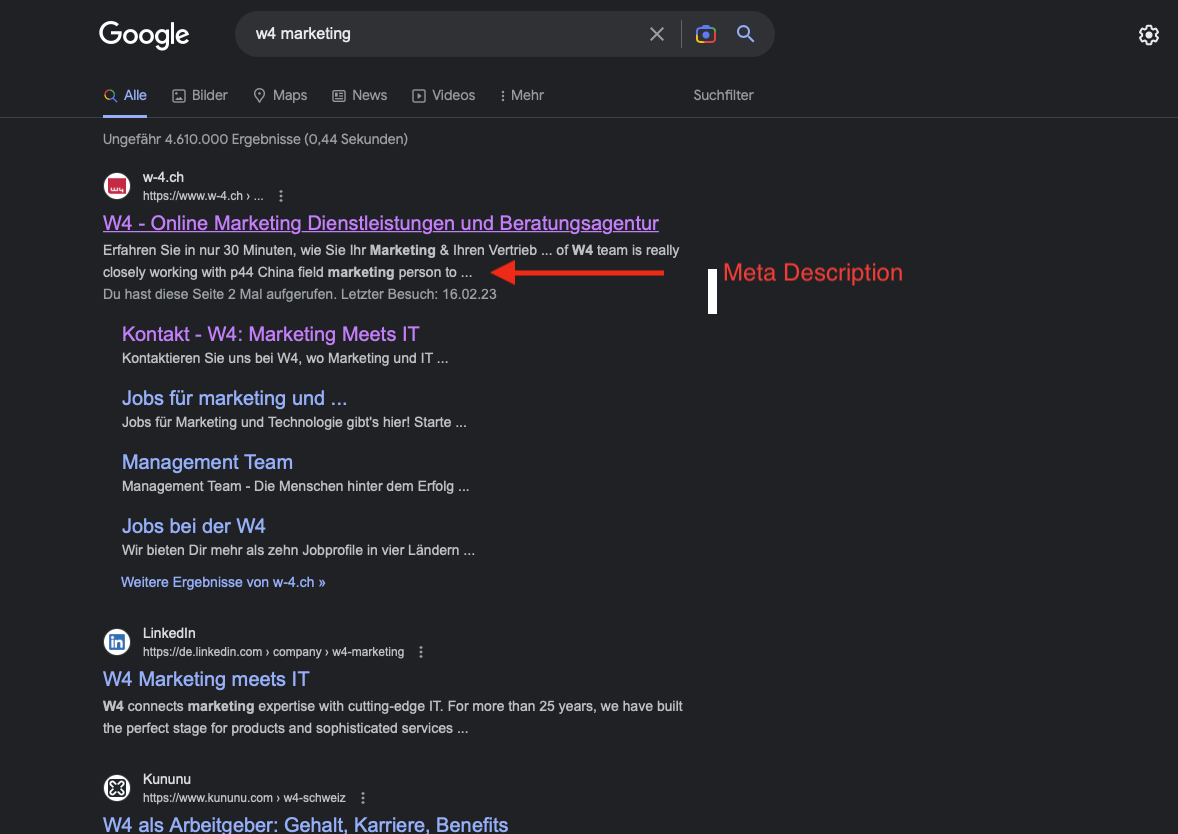Open three-dot menu next to LinkedIn URL
1178x834 pixels.
[421, 652]
